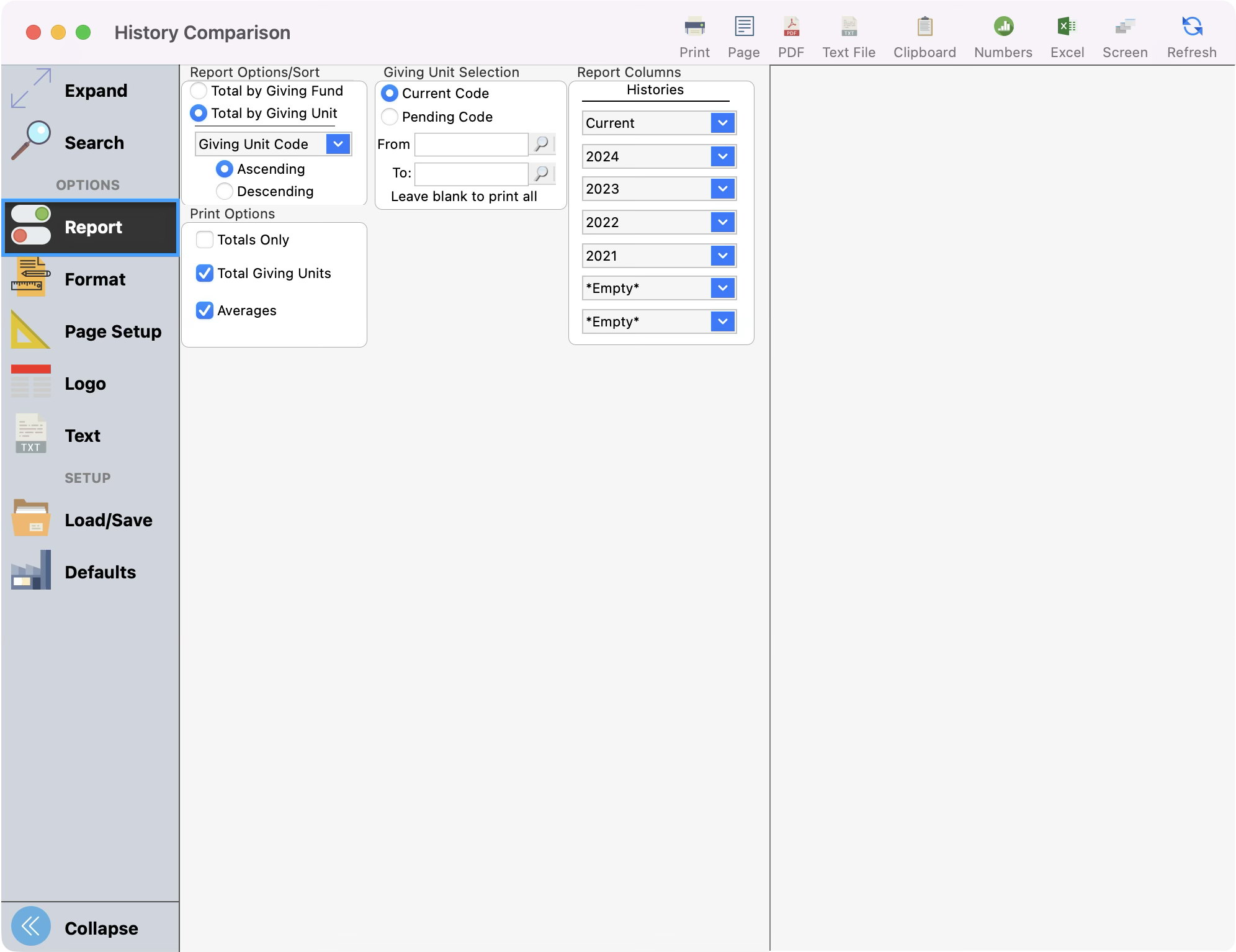The image size is (1236, 952).
Task: Export to Text File icon
Action: [x=849, y=27]
